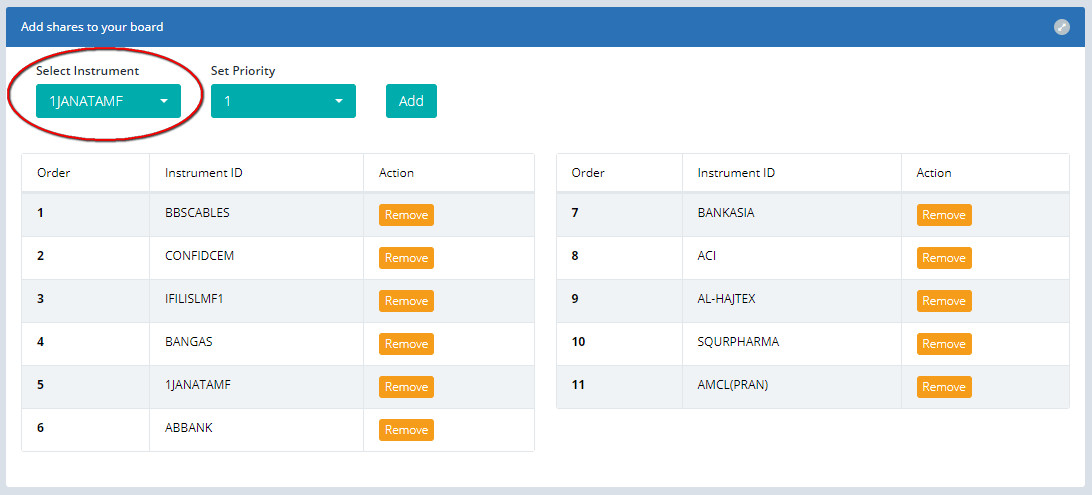Click the Add button
Screen dimensions: 1092x495
pyautogui.click(x=411, y=101)
